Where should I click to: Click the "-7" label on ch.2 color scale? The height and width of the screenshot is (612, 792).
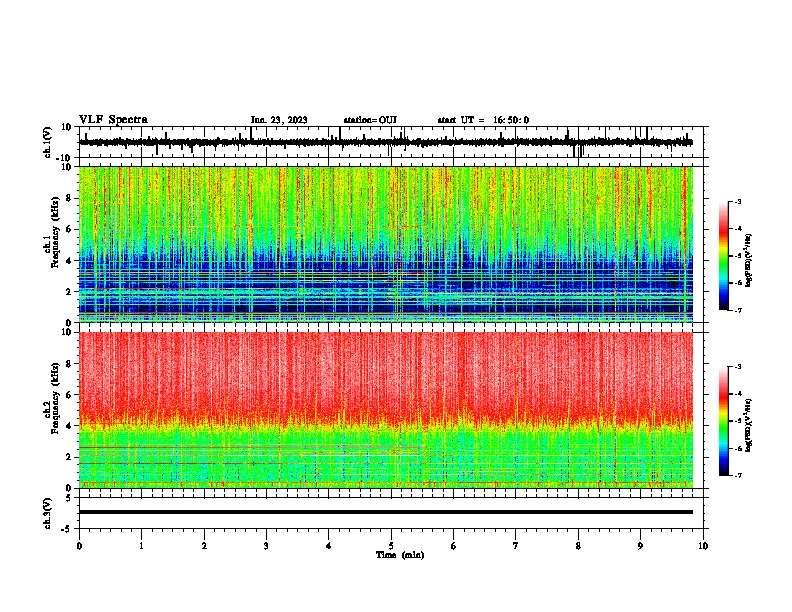[x=737, y=475]
